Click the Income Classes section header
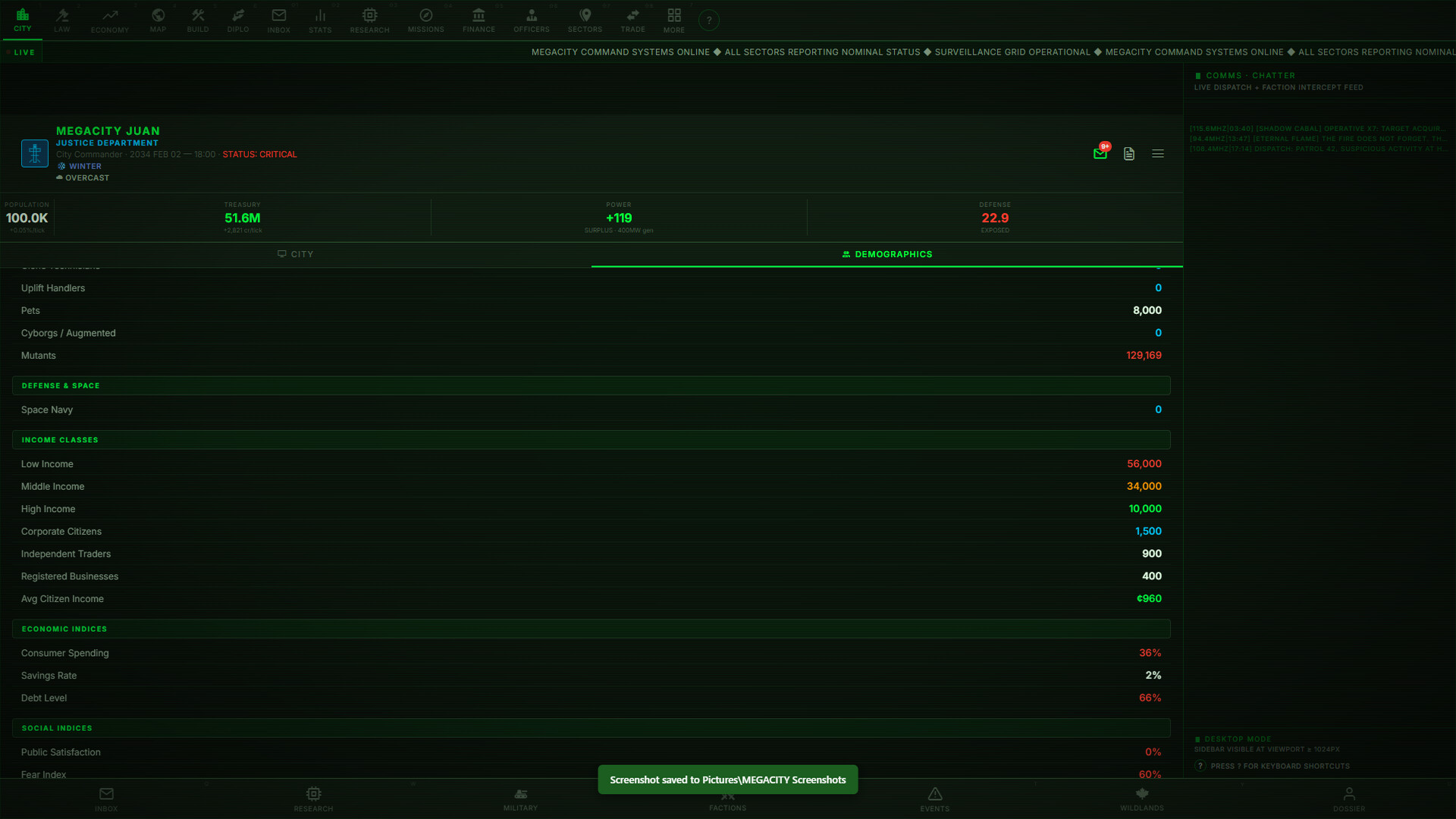Screen dimensions: 1456x819 [x=591, y=440]
